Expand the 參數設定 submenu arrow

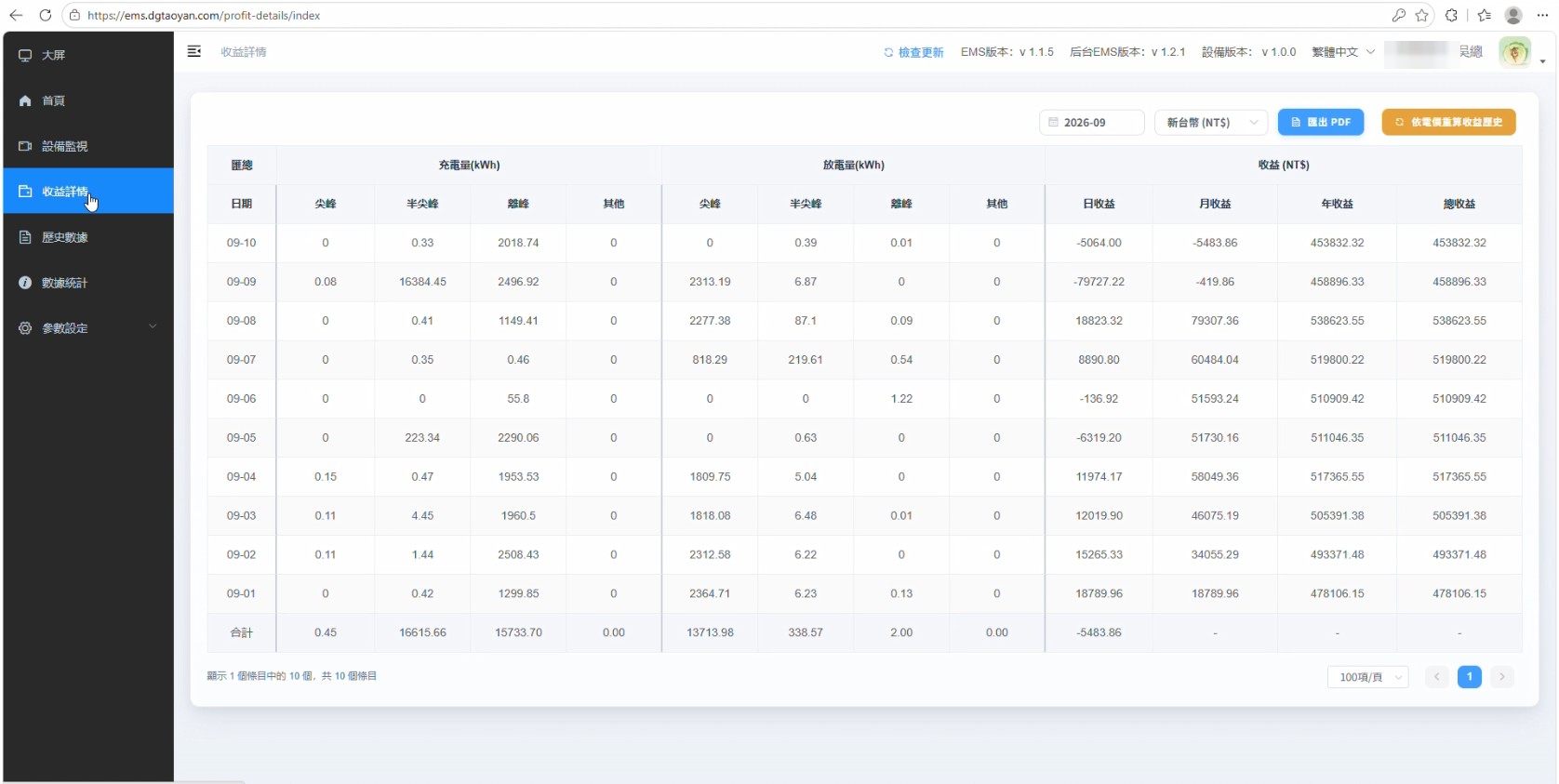pos(153,327)
